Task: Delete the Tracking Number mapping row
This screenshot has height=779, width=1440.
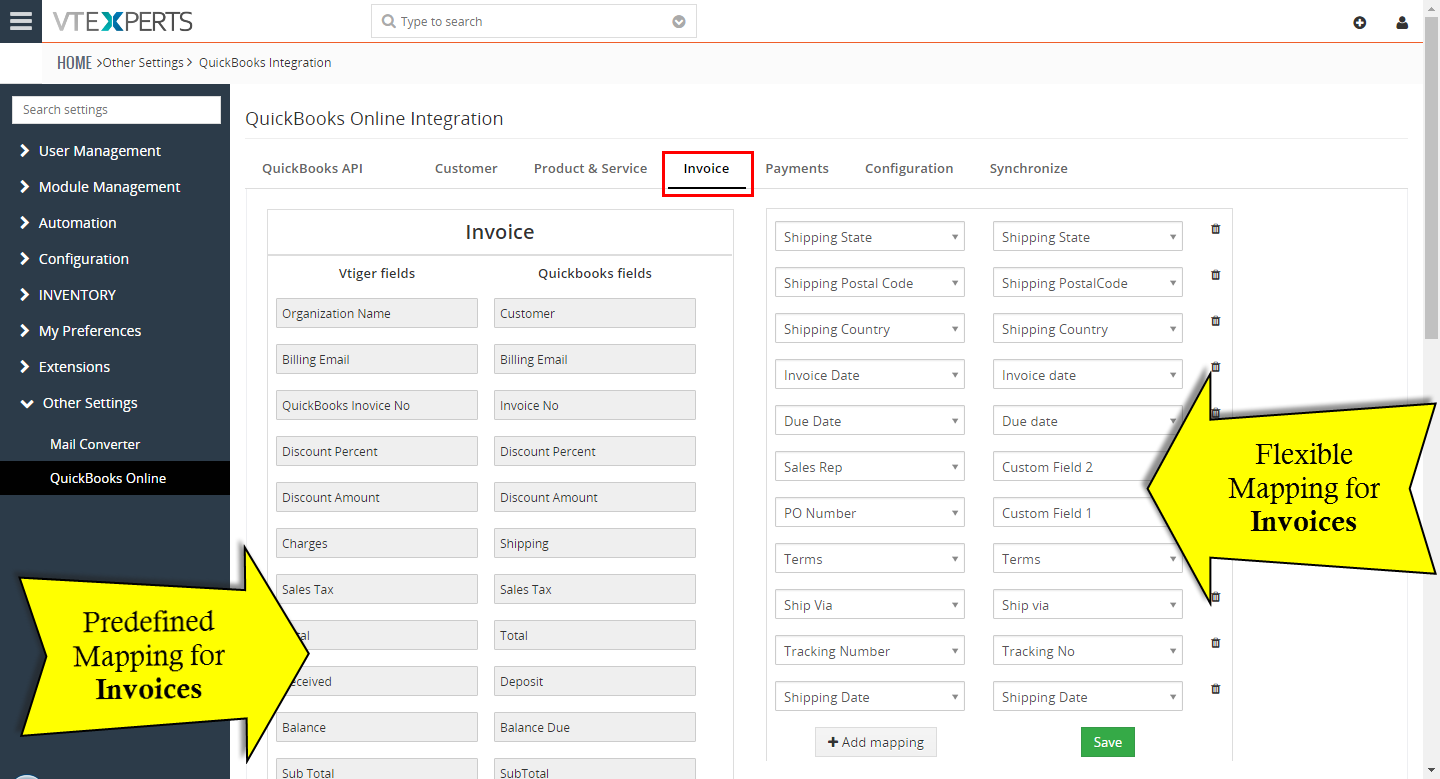Action: 1216,643
